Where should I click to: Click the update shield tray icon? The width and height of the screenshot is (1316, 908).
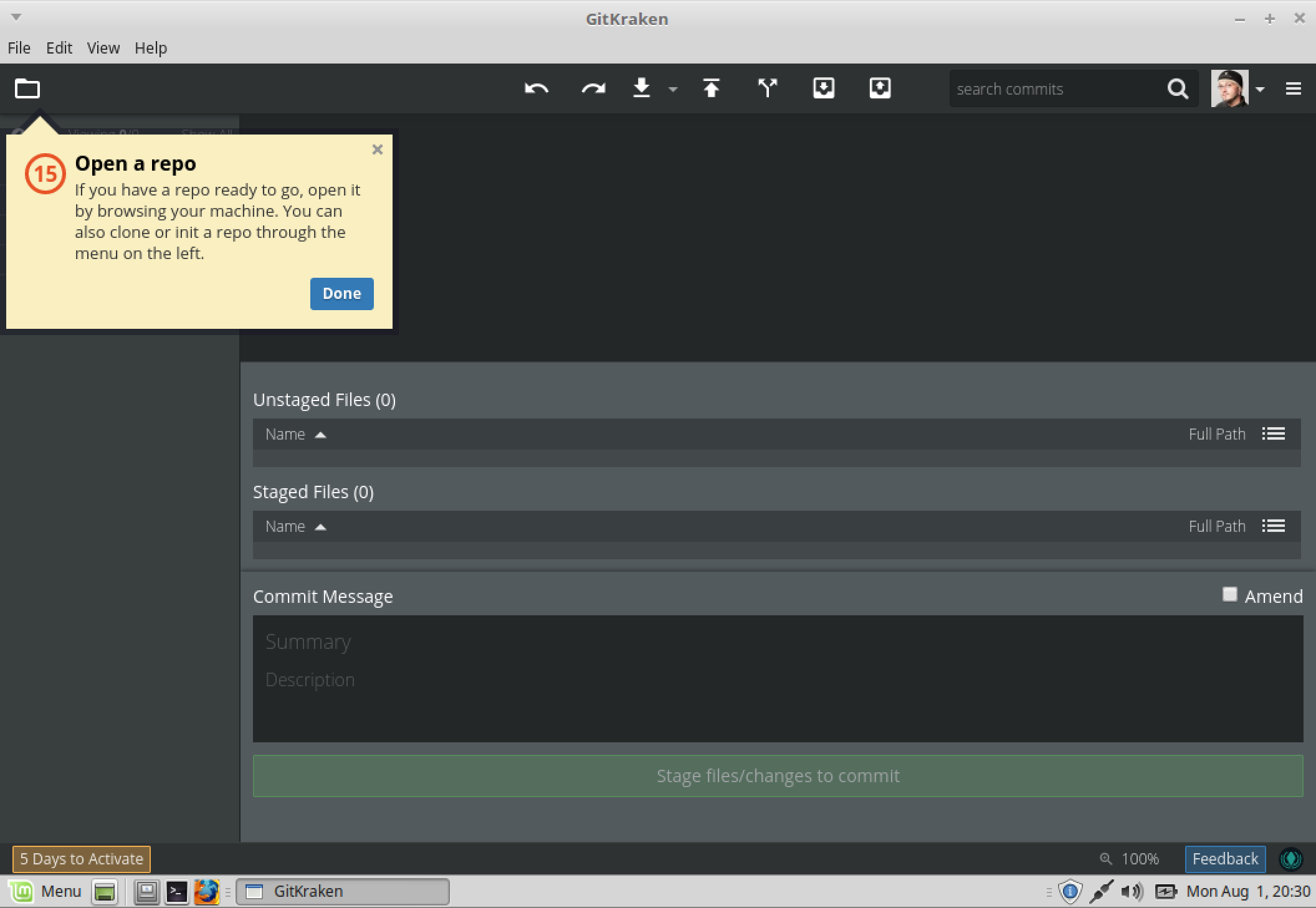pyautogui.click(x=1070, y=892)
